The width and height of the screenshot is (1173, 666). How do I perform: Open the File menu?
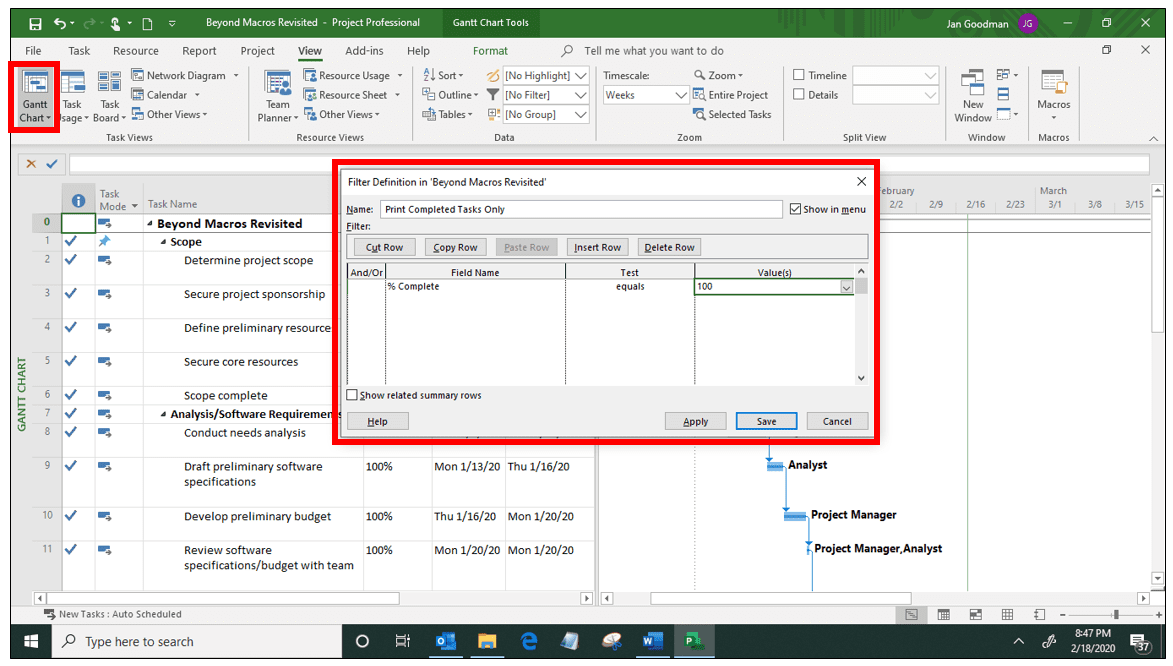click(x=33, y=51)
